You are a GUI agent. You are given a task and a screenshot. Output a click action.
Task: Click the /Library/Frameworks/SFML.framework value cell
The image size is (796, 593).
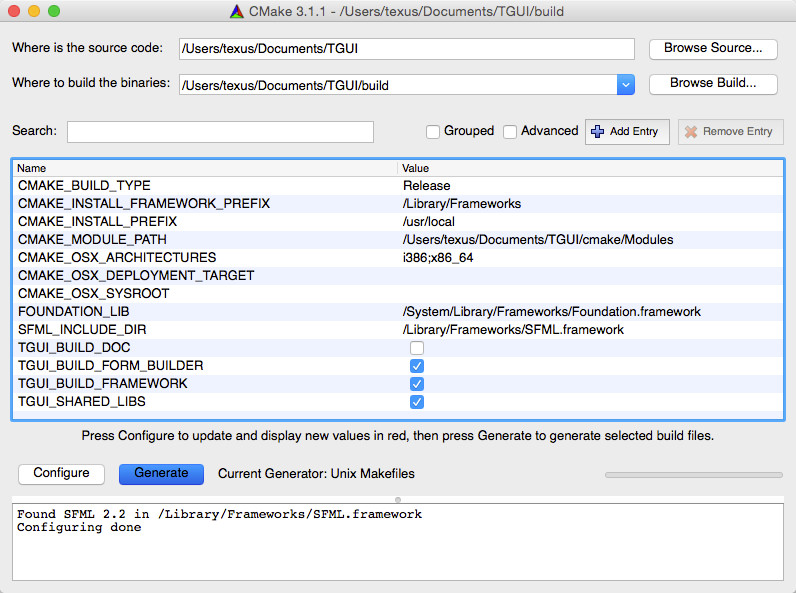tap(513, 330)
